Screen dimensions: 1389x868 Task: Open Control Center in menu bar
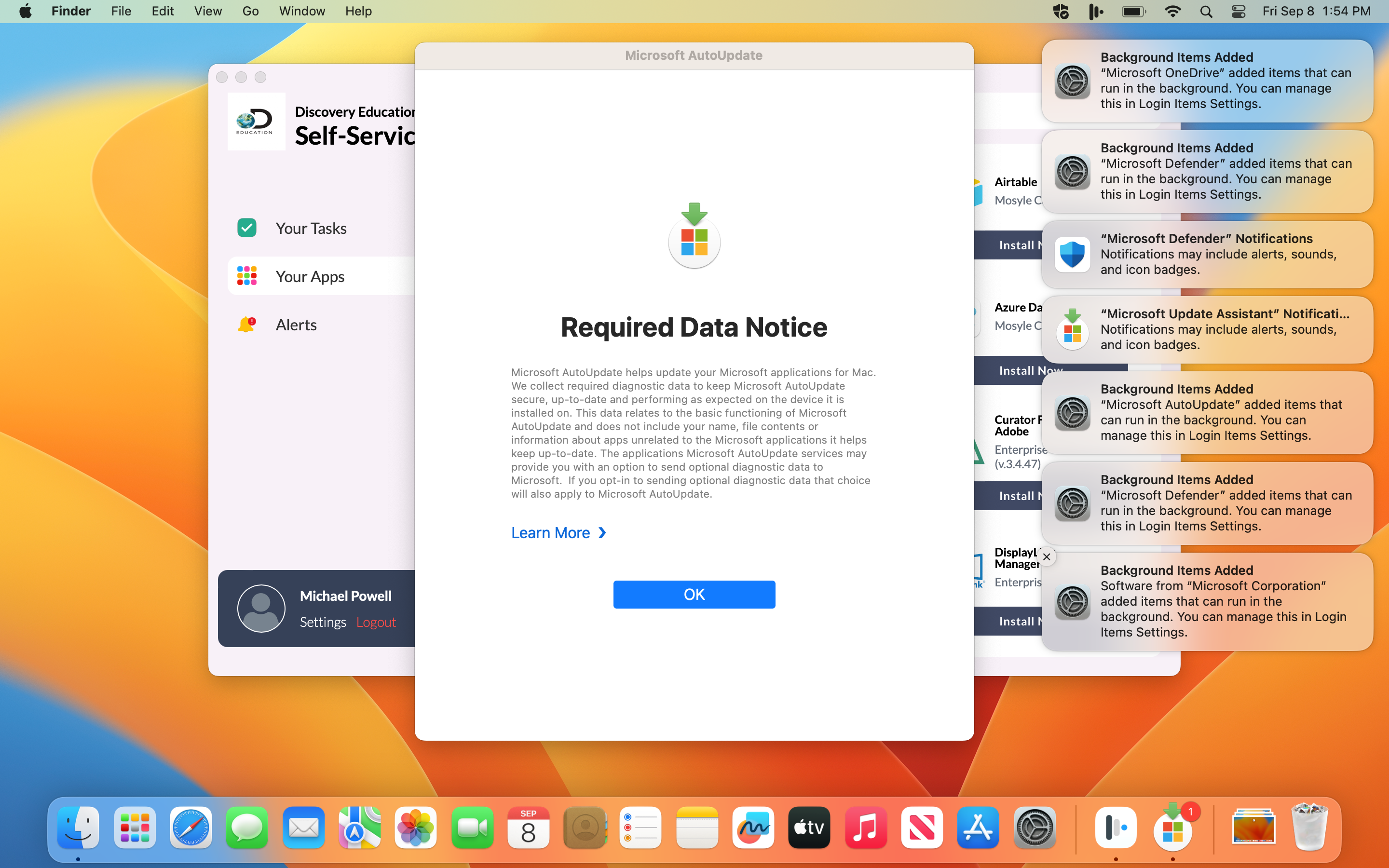tap(1239, 12)
